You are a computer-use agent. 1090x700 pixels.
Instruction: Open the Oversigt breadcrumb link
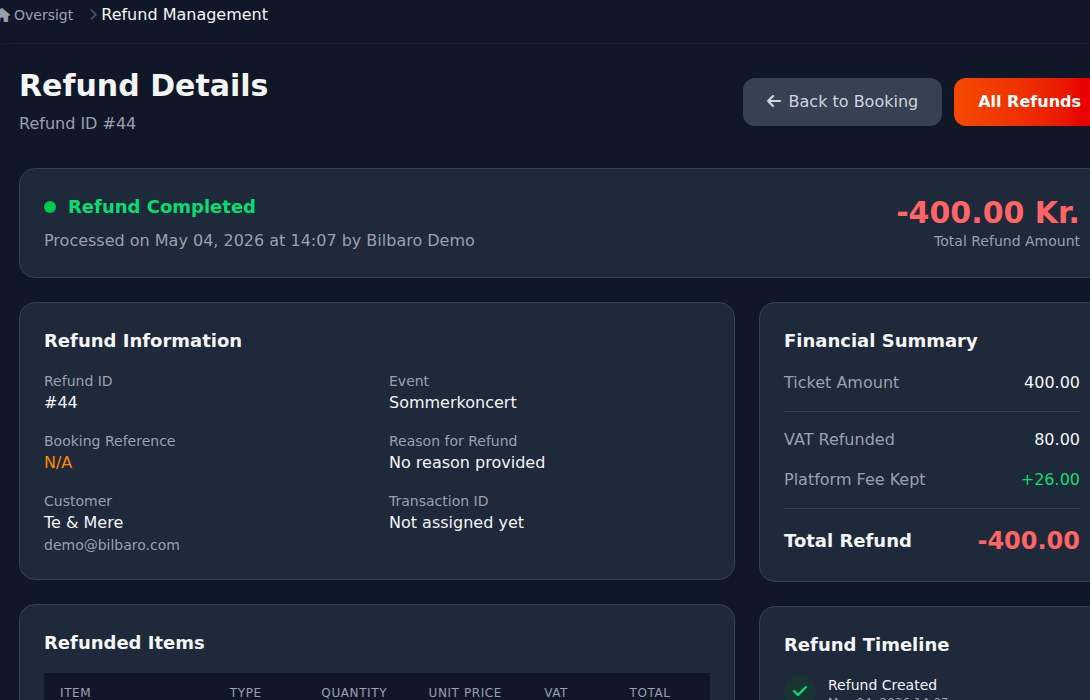pos(43,15)
